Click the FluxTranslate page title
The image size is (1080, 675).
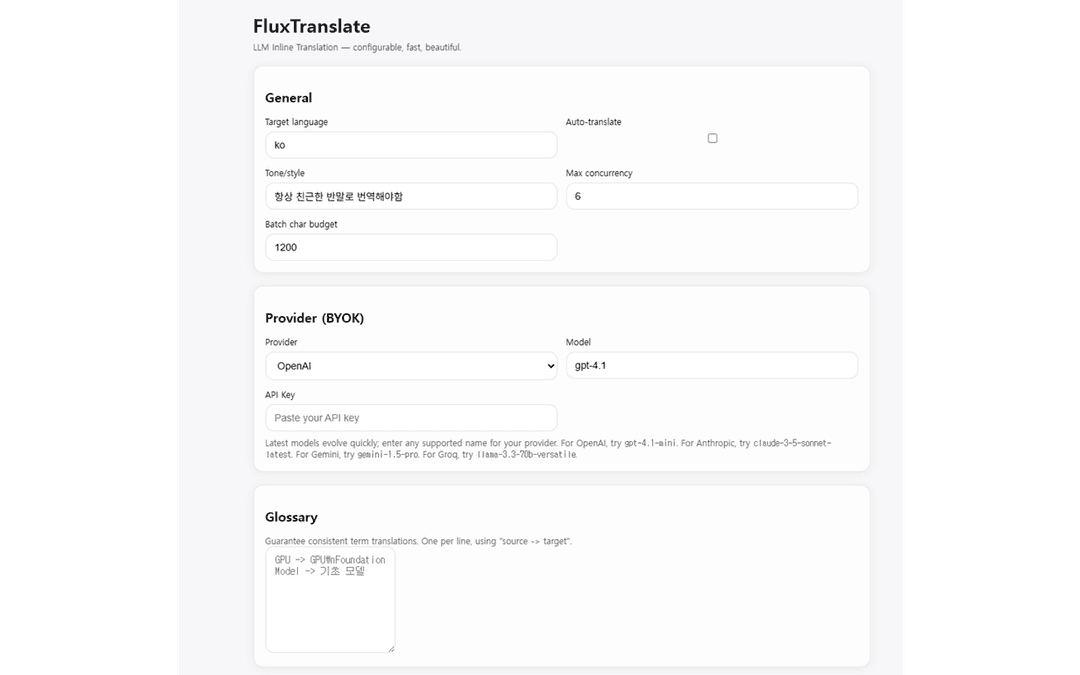[x=311, y=27]
